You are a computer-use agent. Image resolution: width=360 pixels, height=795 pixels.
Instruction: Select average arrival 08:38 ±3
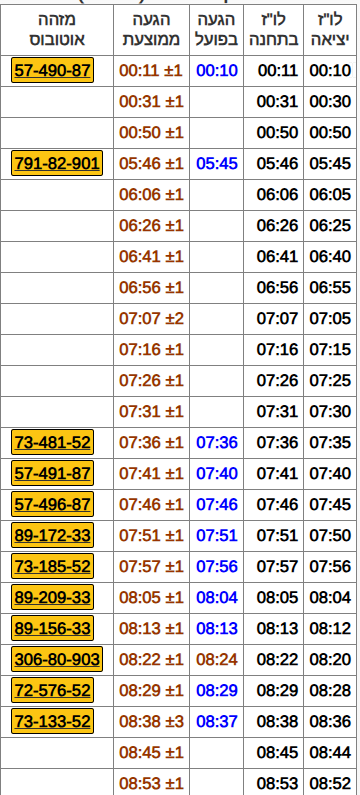click(x=152, y=722)
